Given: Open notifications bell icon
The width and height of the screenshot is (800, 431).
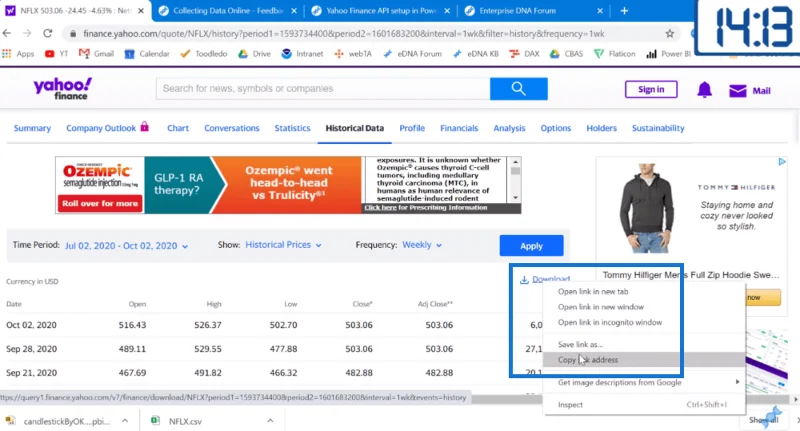Looking at the screenshot, I should 704,90.
